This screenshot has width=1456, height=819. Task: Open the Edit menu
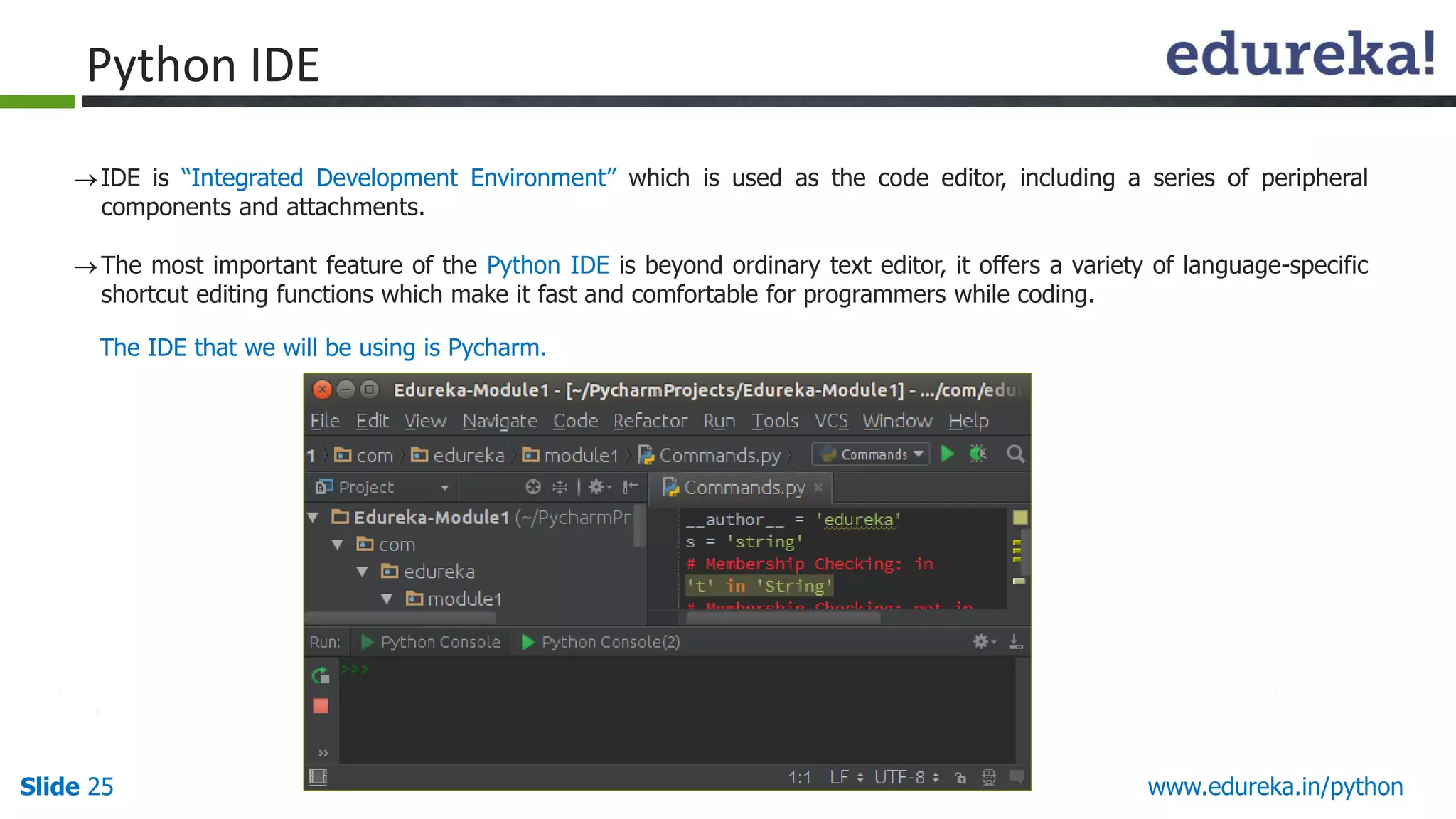click(x=372, y=421)
